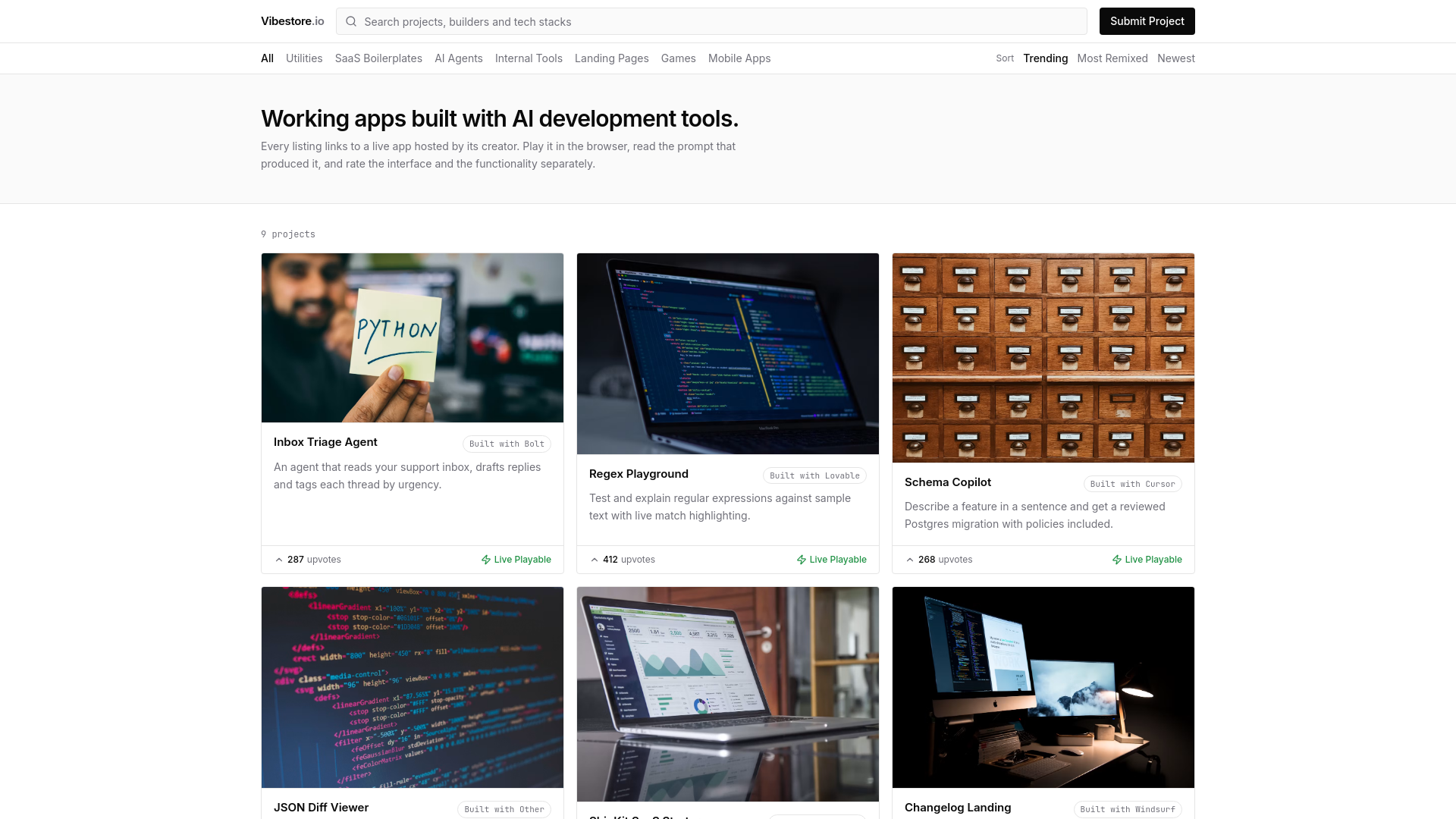Open the JSON Diff Viewer title
The width and height of the screenshot is (1456, 819).
point(321,808)
